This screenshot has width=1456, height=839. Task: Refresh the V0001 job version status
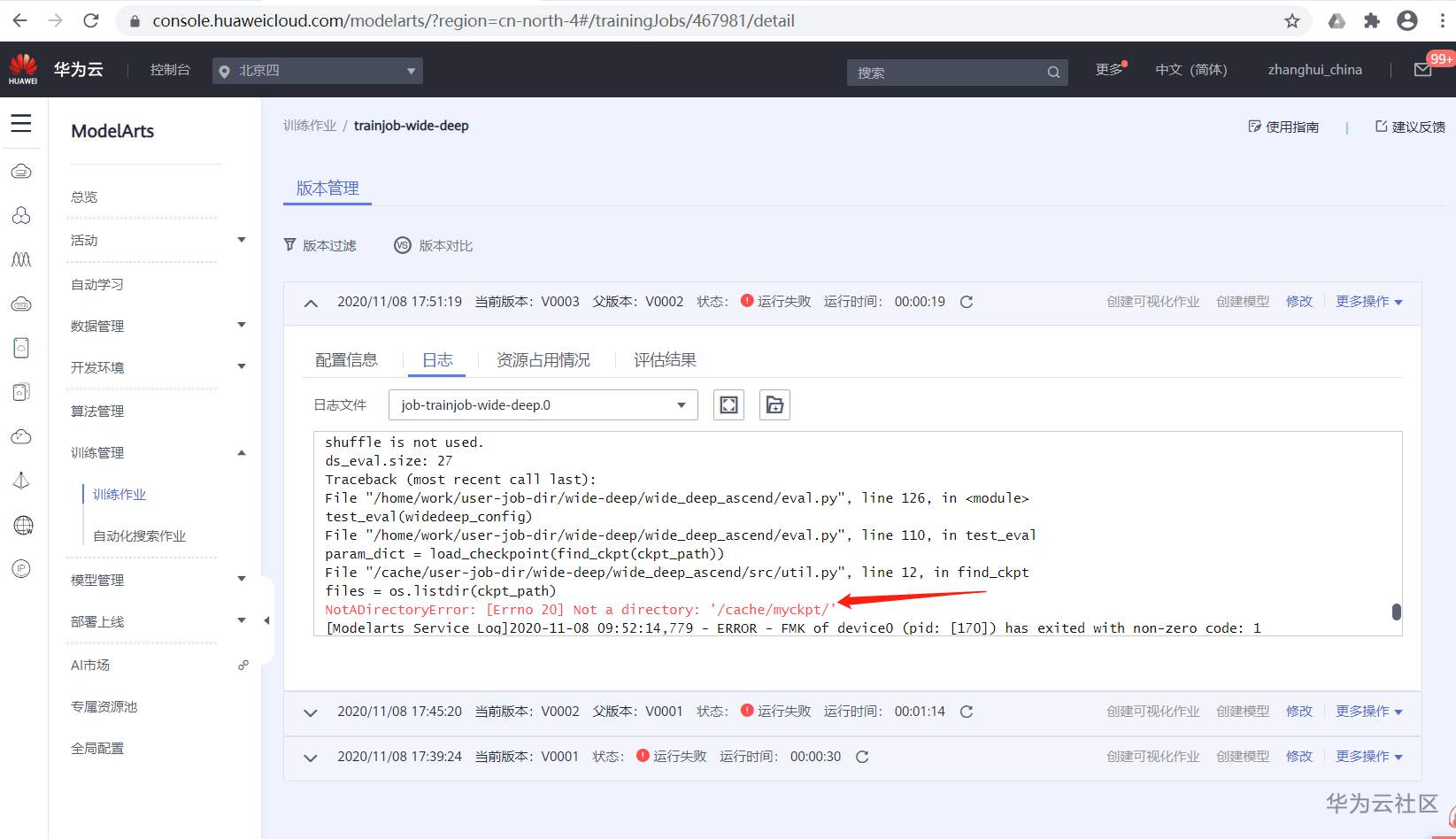(862, 757)
